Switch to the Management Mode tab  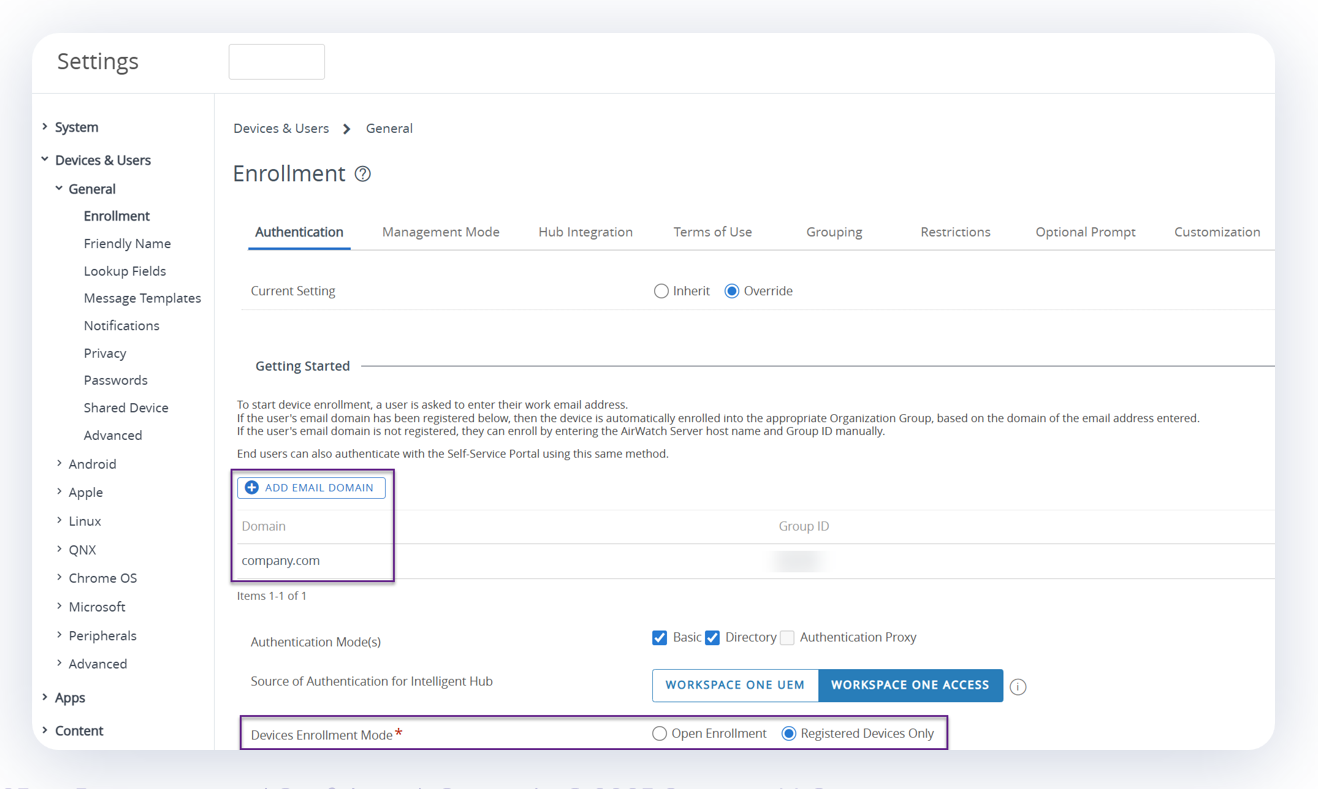(x=440, y=231)
